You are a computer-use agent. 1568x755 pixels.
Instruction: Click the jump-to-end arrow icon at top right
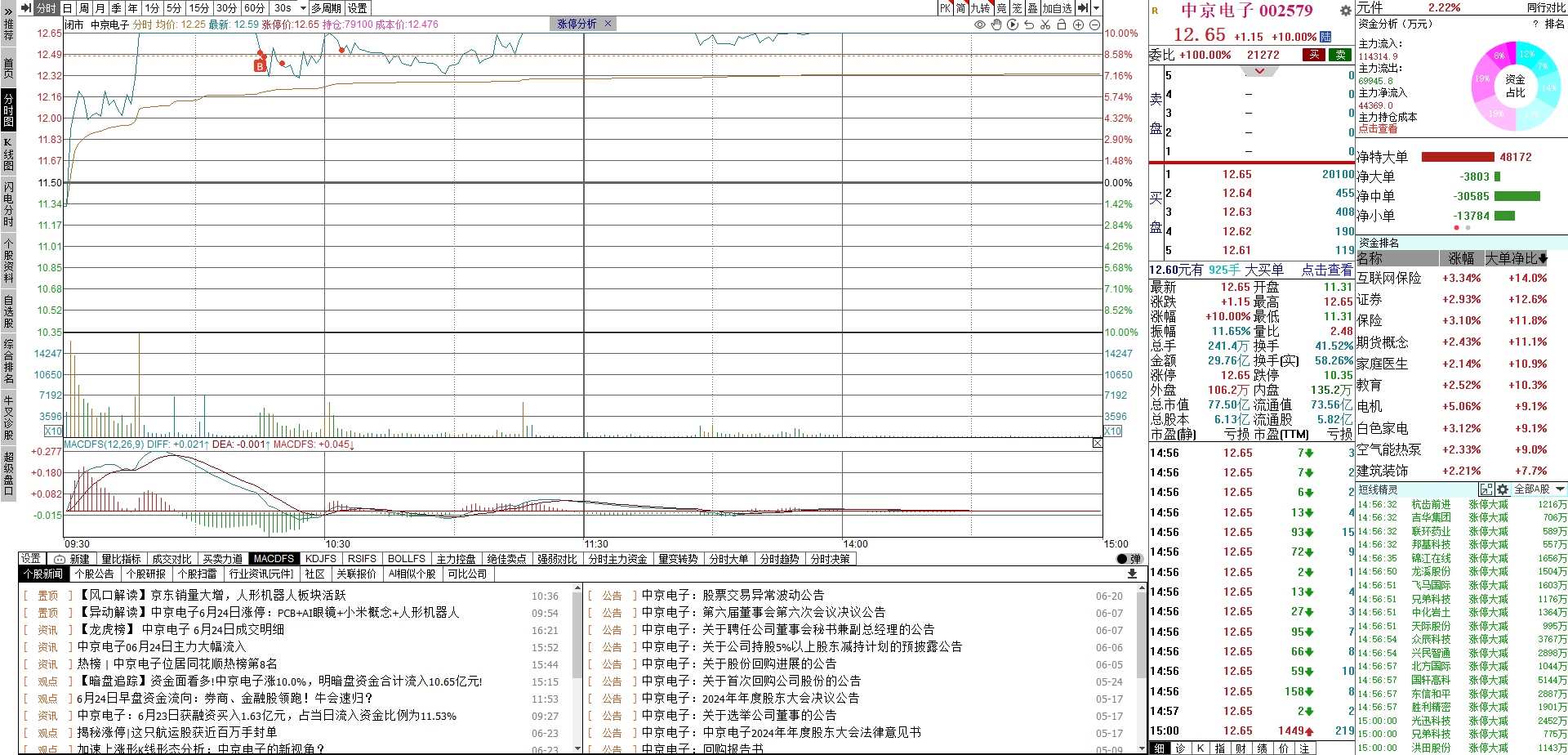(1083, 8)
